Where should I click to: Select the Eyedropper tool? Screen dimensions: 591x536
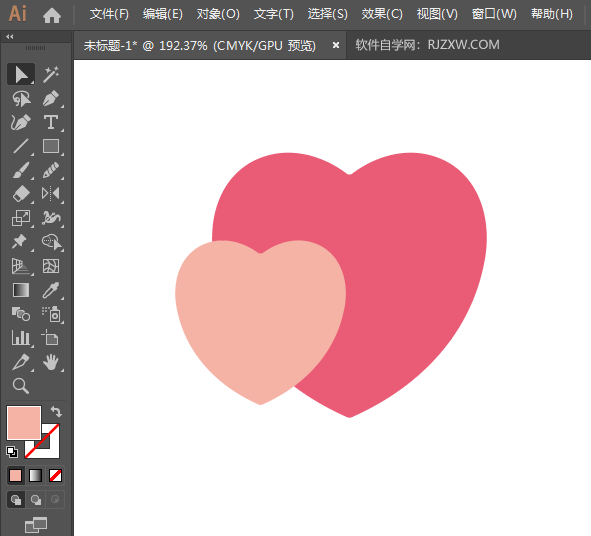pos(51,290)
